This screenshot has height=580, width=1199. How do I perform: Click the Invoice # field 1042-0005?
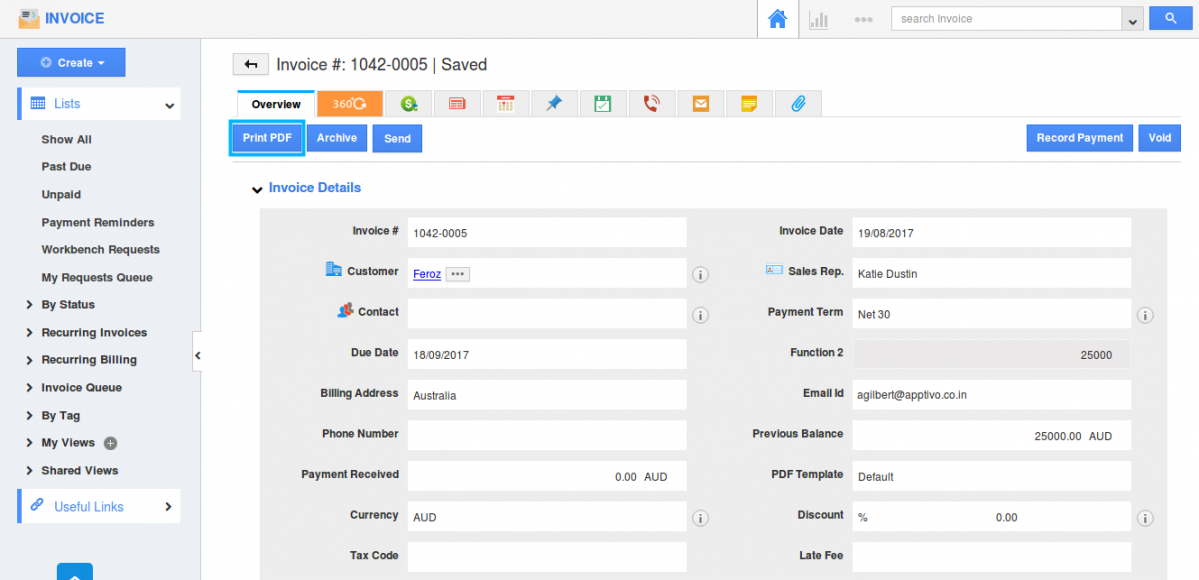point(547,233)
